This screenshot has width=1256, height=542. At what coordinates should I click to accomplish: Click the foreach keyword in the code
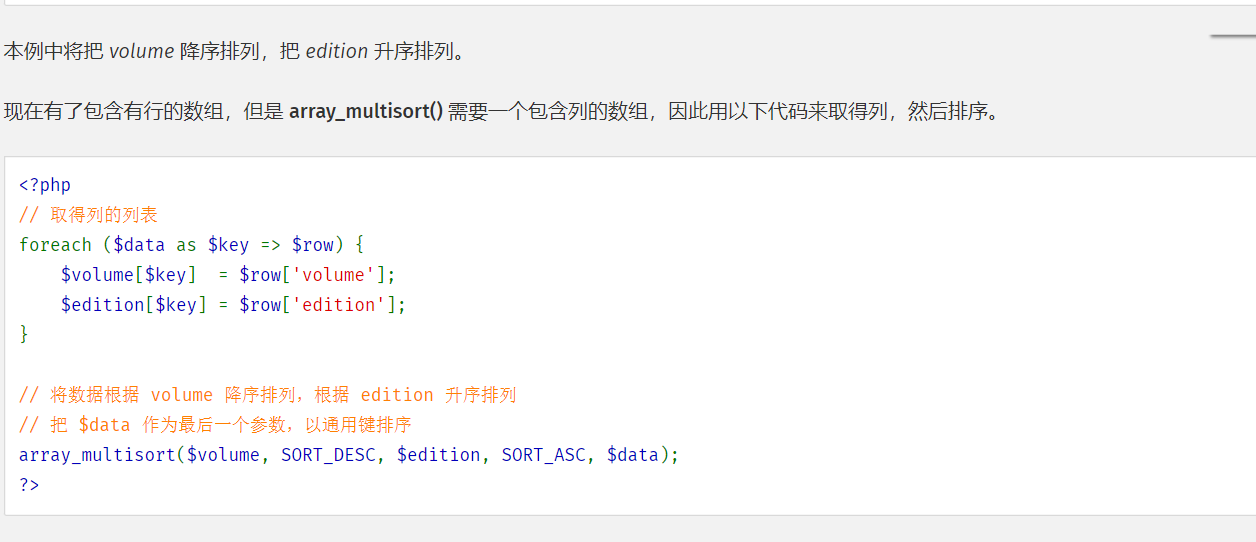pyautogui.click(x=55, y=245)
